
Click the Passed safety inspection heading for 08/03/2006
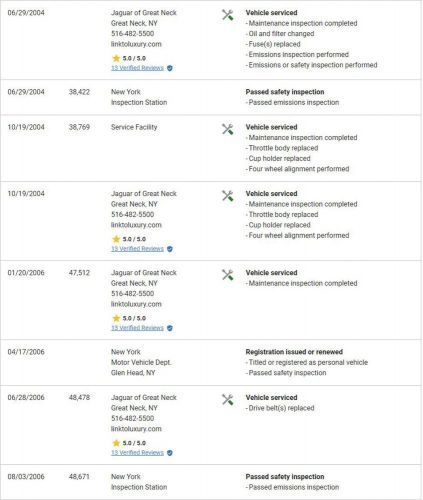[285, 477]
